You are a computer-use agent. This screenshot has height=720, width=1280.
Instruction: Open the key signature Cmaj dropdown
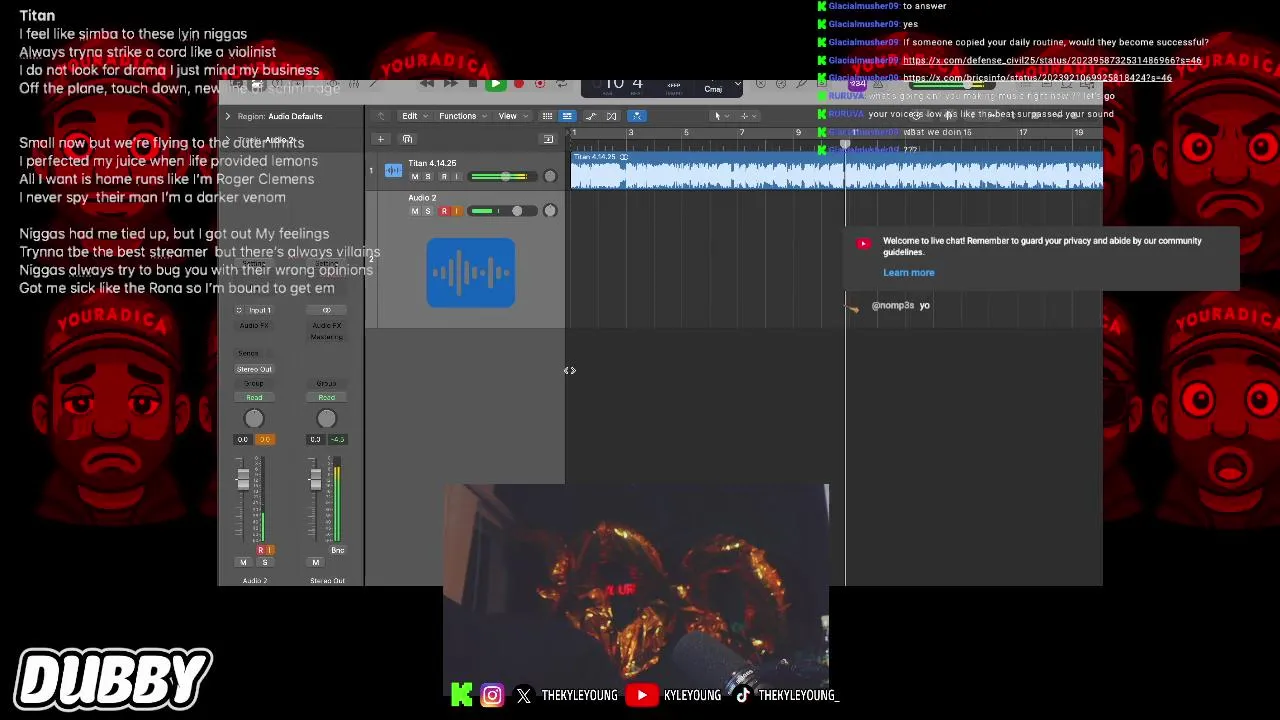click(x=713, y=89)
